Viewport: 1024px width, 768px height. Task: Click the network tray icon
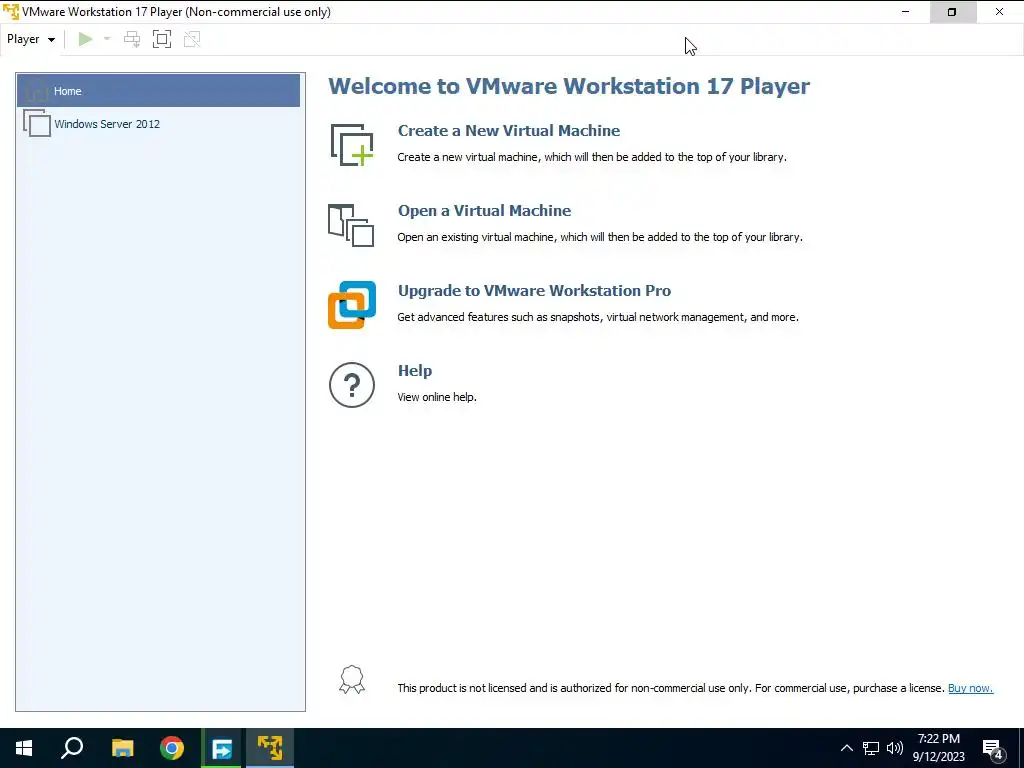coord(871,748)
